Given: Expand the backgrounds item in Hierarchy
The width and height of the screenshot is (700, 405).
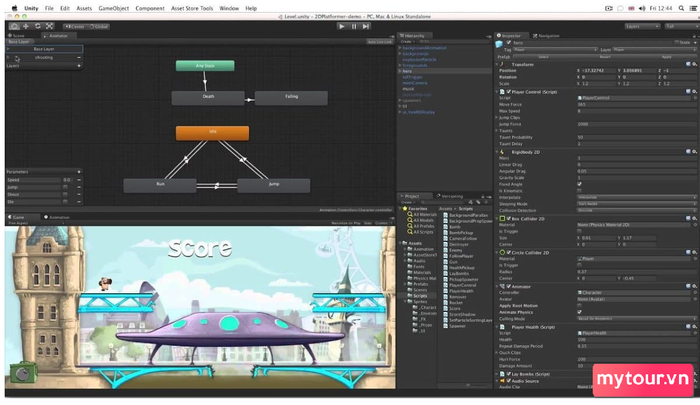Looking at the screenshot, I should tap(400, 54).
